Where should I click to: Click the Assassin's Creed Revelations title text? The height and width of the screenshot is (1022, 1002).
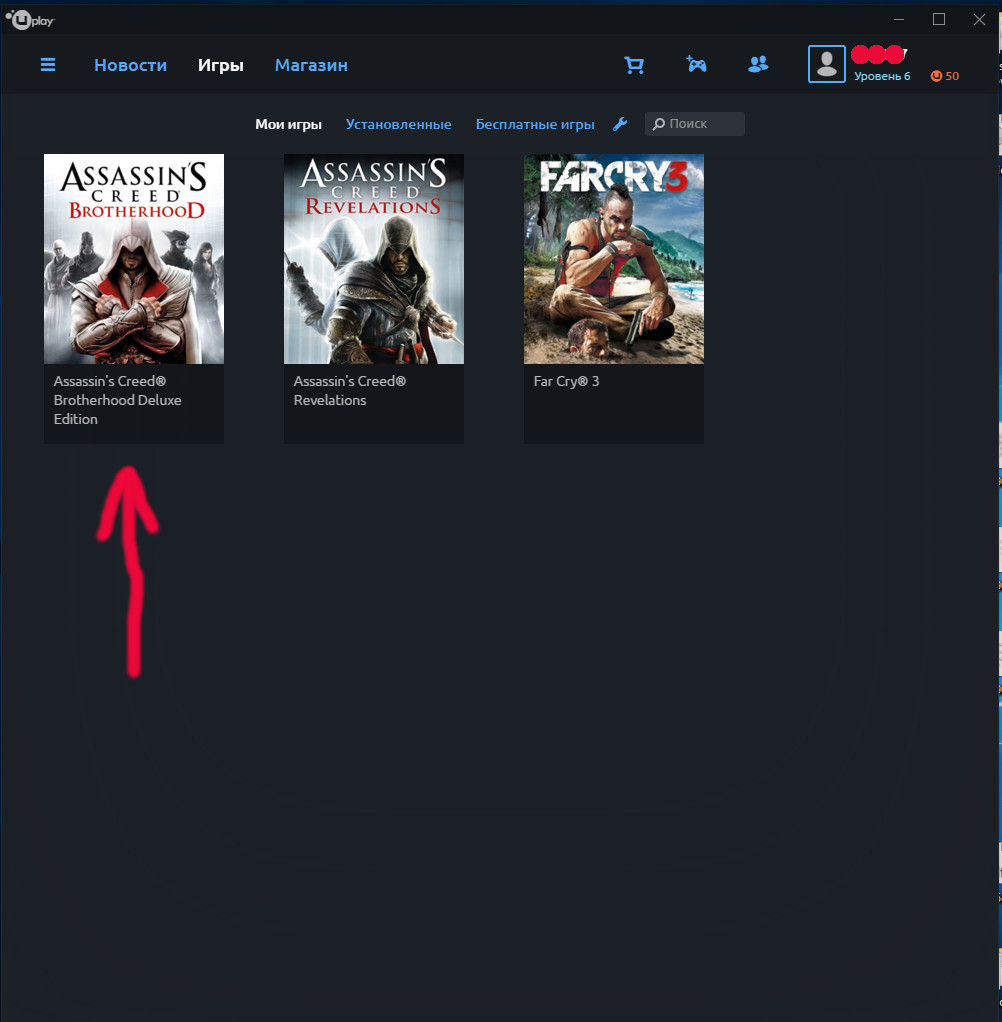349,390
